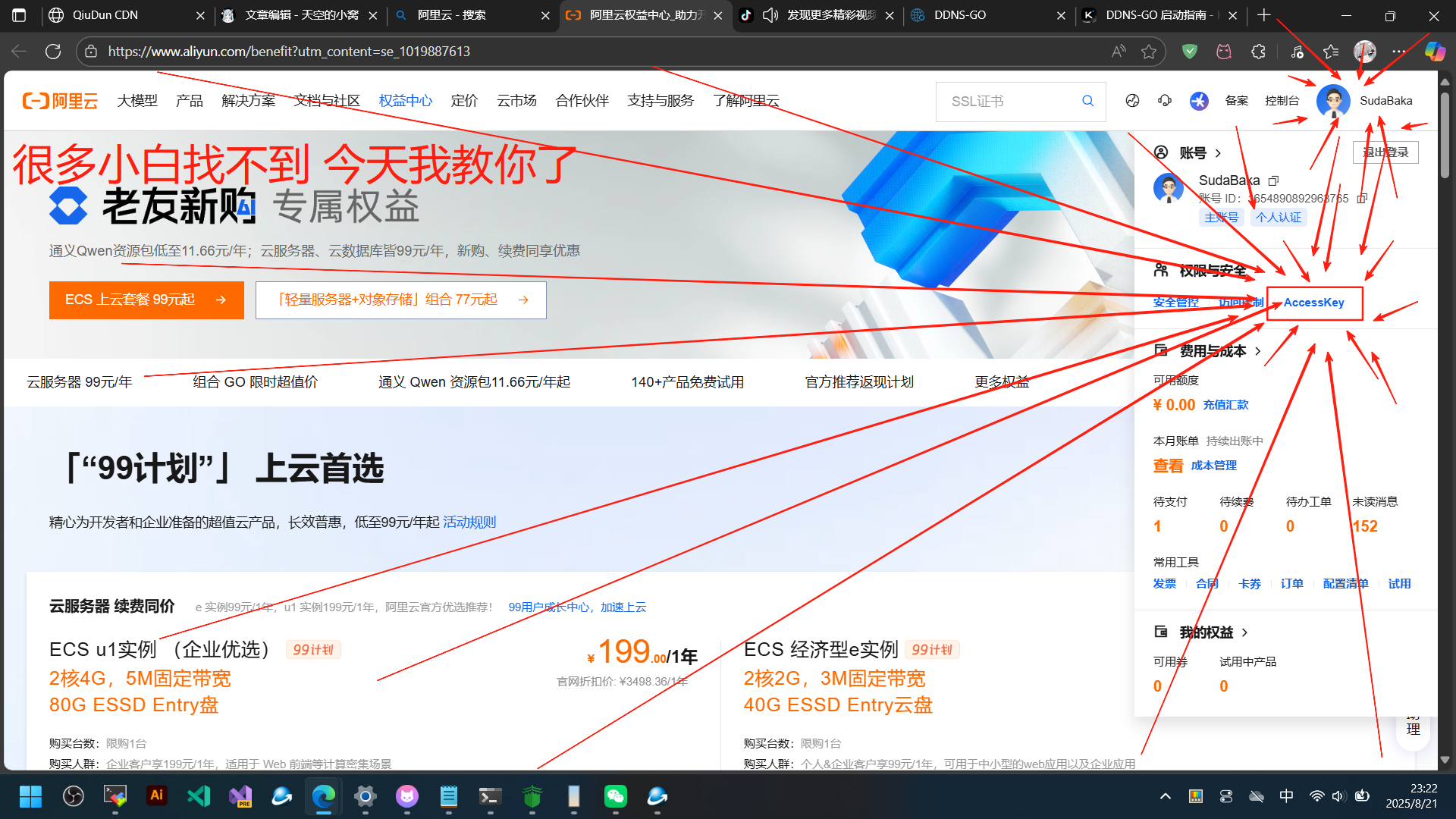
Task: Click the ECS 上云套餐 99元起 button
Action: [x=146, y=300]
